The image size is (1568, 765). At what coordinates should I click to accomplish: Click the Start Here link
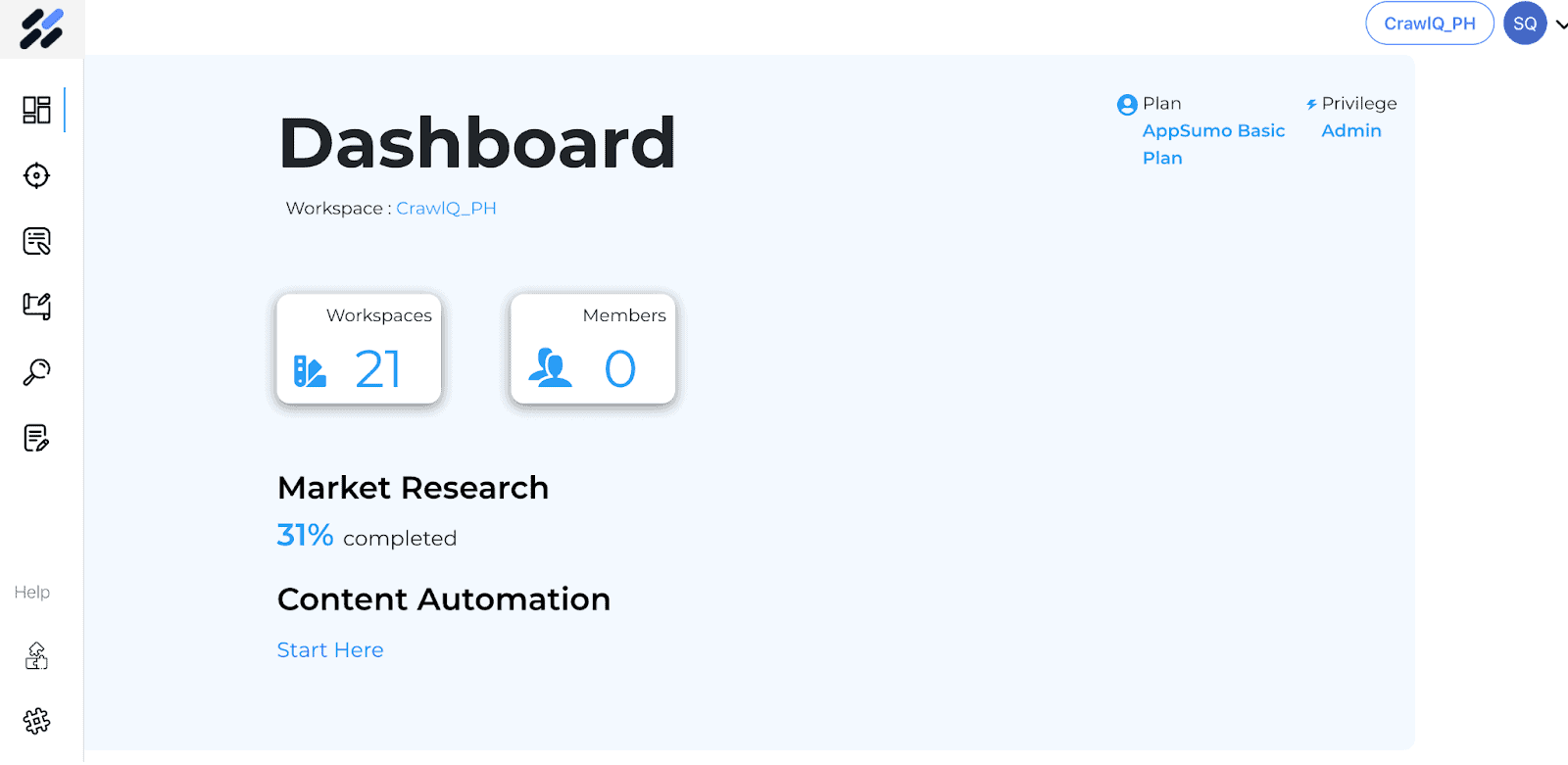[330, 650]
